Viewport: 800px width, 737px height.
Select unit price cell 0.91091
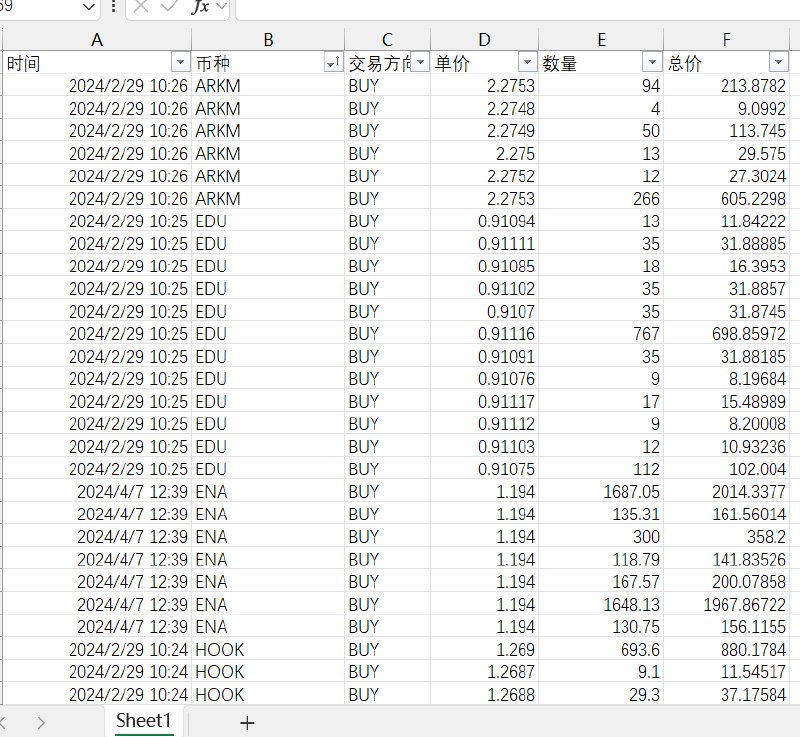coord(484,356)
